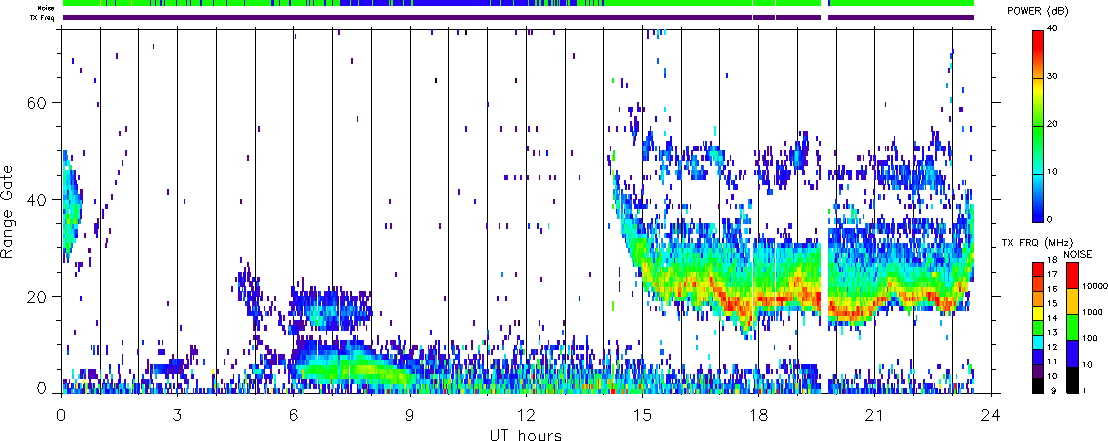Click the red top segment of the POWER color bar
Viewport: 1108px width, 441px height.
point(1037,54)
